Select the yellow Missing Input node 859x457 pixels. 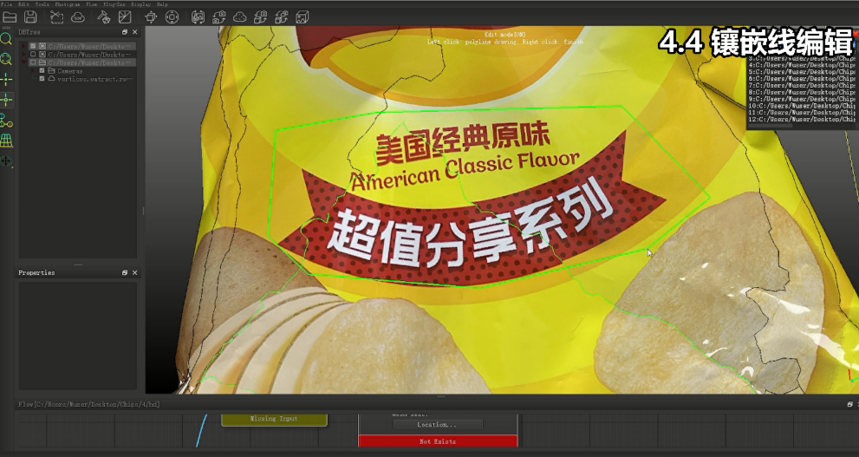click(274, 419)
